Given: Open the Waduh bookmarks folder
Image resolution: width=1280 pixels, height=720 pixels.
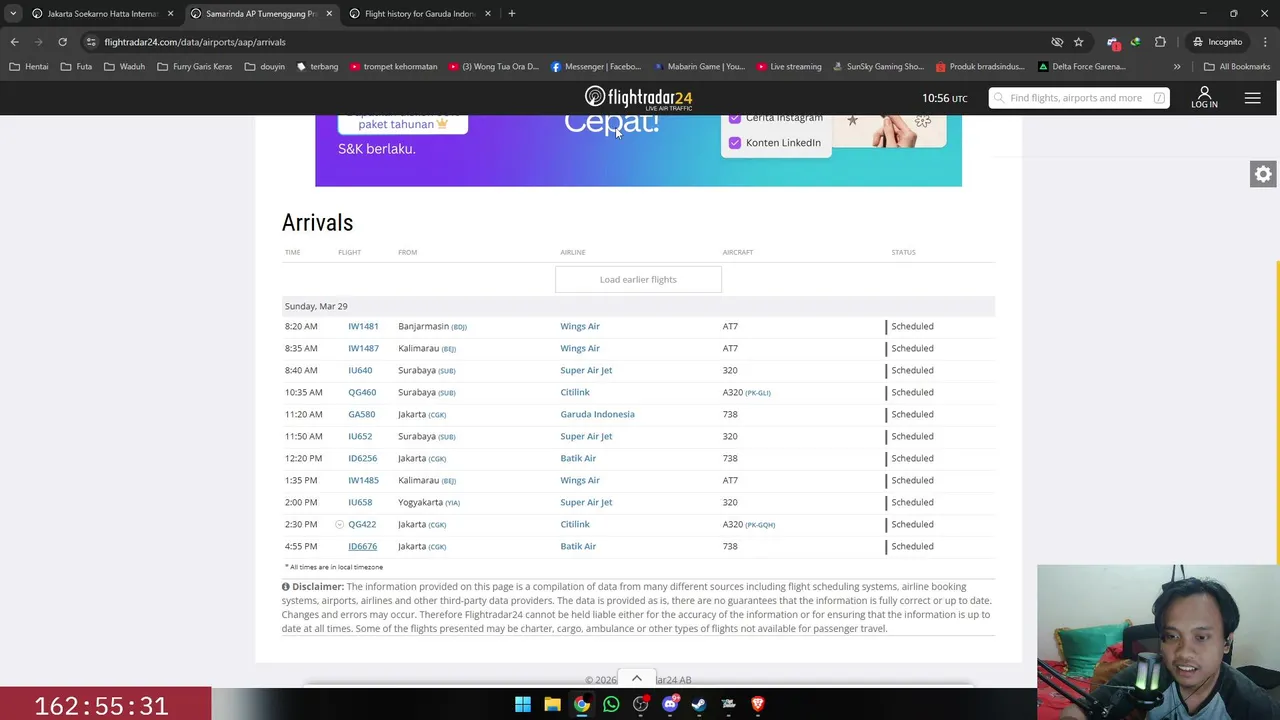Looking at the screenshot, I should click(x=125, y=67).
